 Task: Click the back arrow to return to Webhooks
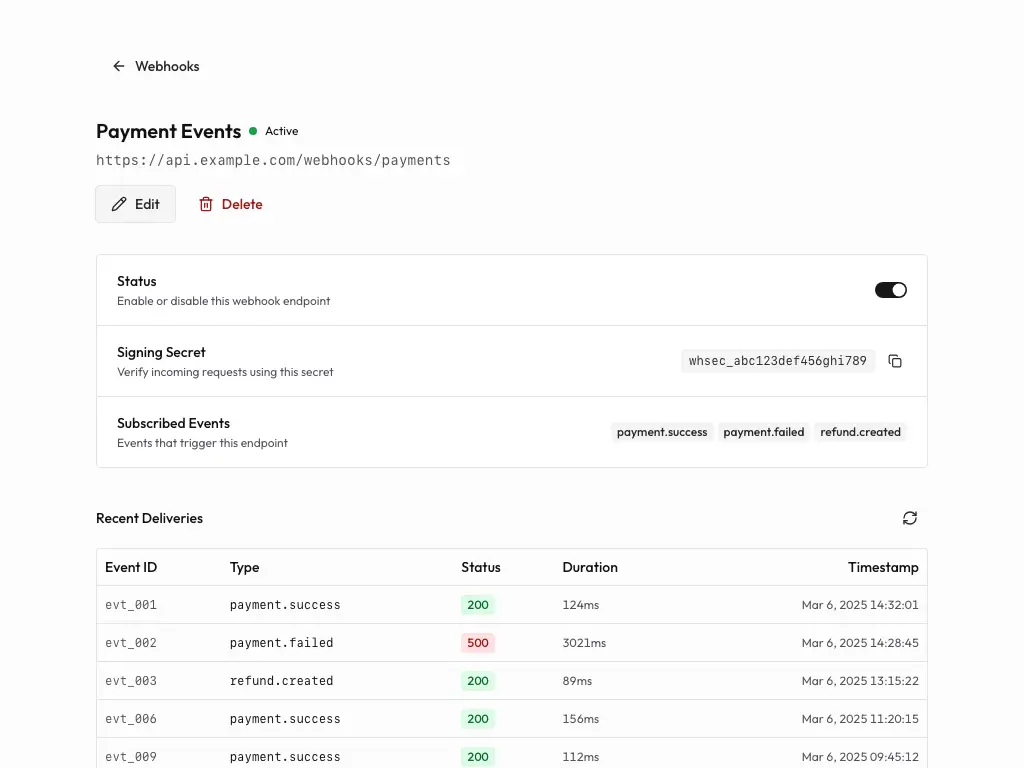(118, 65)
